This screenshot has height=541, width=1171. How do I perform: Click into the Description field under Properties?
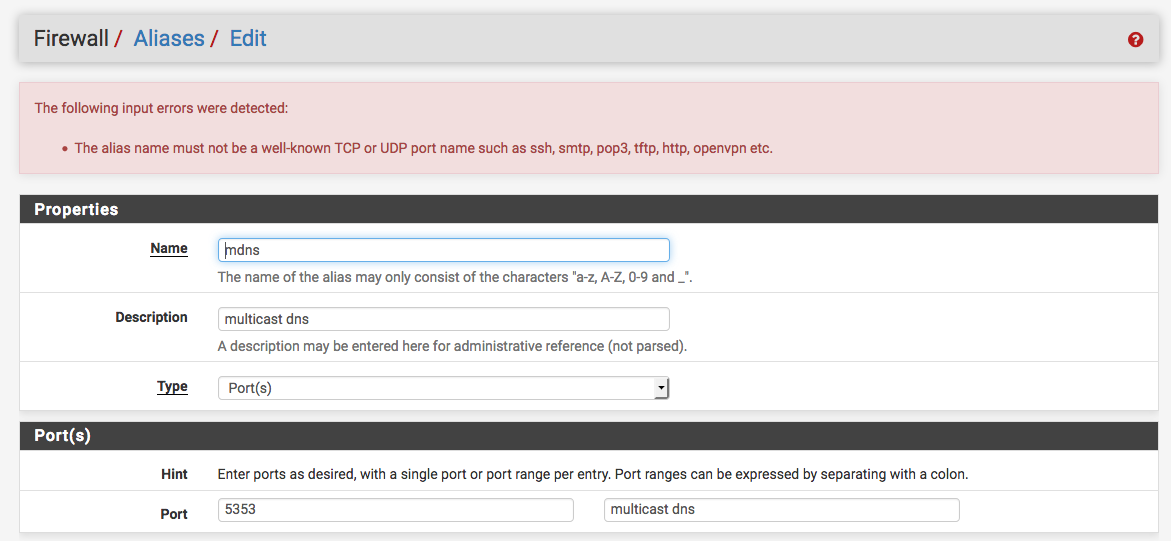pyautogui.click(x=444, y=319)
